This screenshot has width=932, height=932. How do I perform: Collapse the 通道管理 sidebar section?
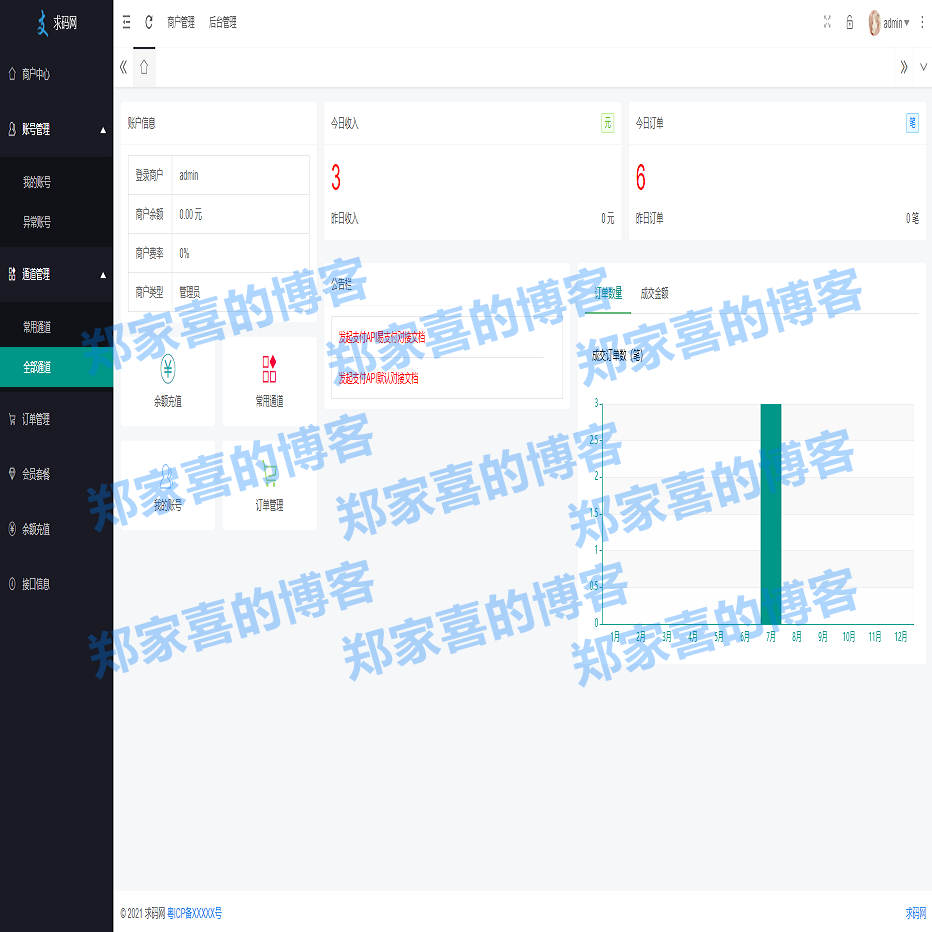pos(56,273)
